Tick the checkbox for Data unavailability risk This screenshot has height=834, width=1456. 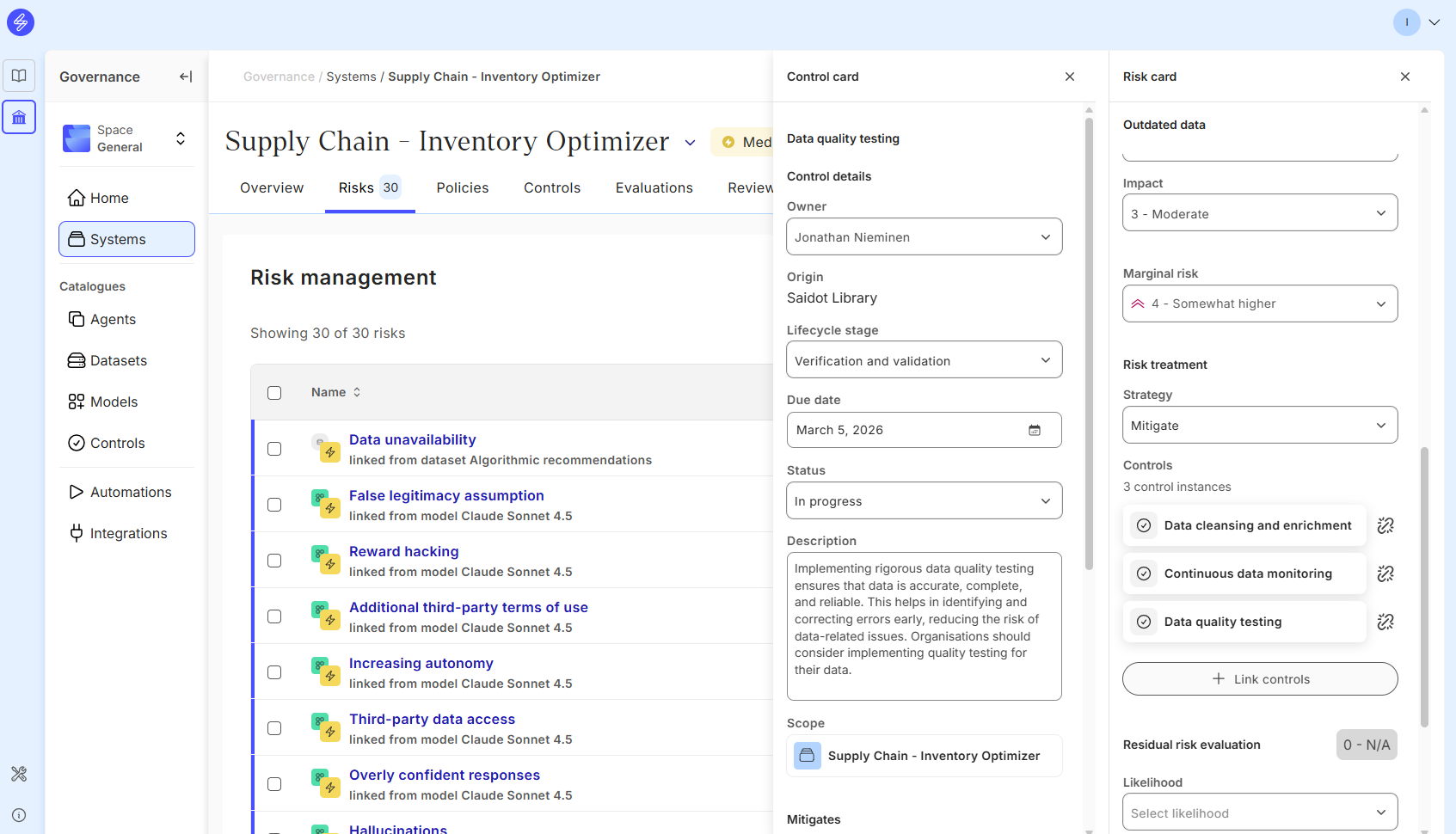274,449
